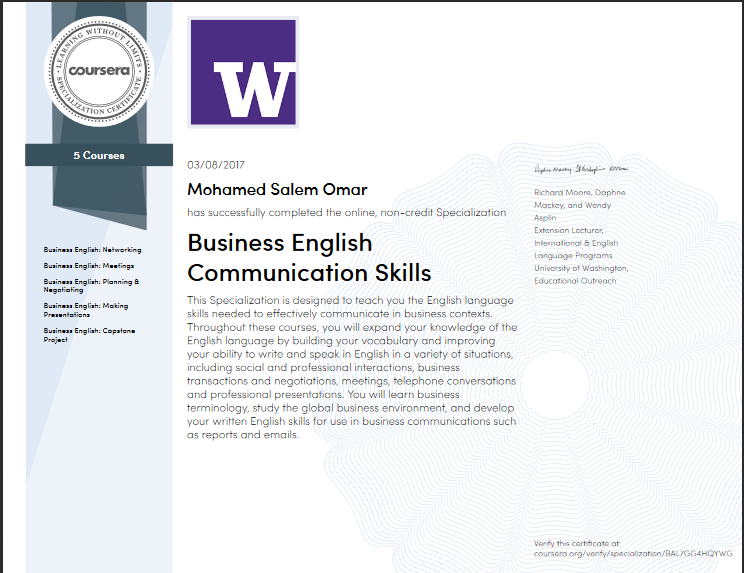Select the '5 Courses' banner label
This screenshot has width=744, height=573.
pos(99,155)
